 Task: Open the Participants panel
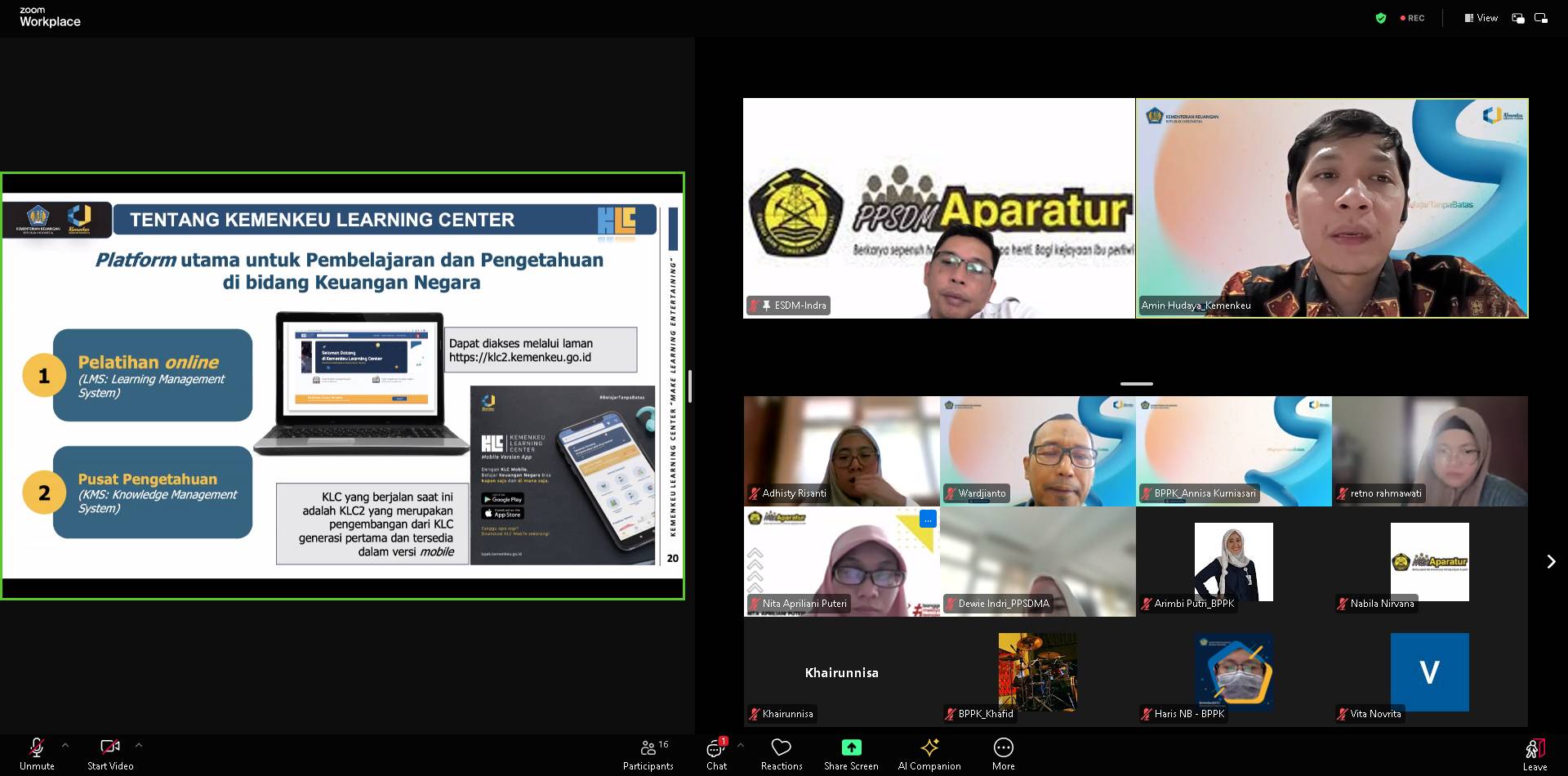[648, 753]
